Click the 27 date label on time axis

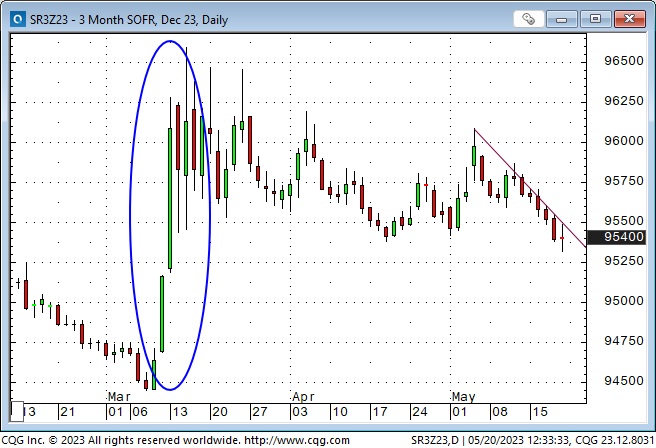pyautogui.click(x=259, y=412)
